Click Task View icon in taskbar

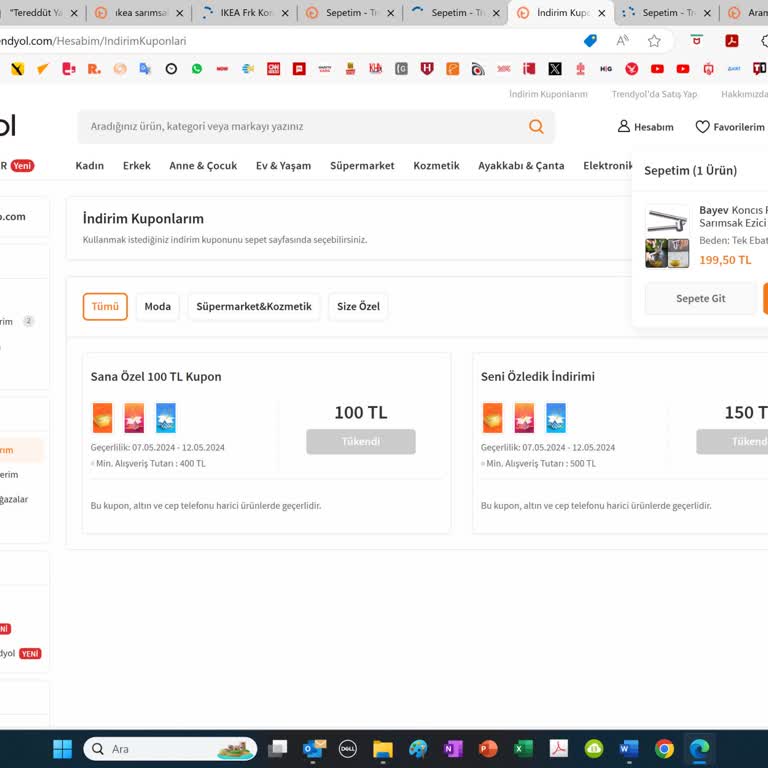[x=278, y=748]
